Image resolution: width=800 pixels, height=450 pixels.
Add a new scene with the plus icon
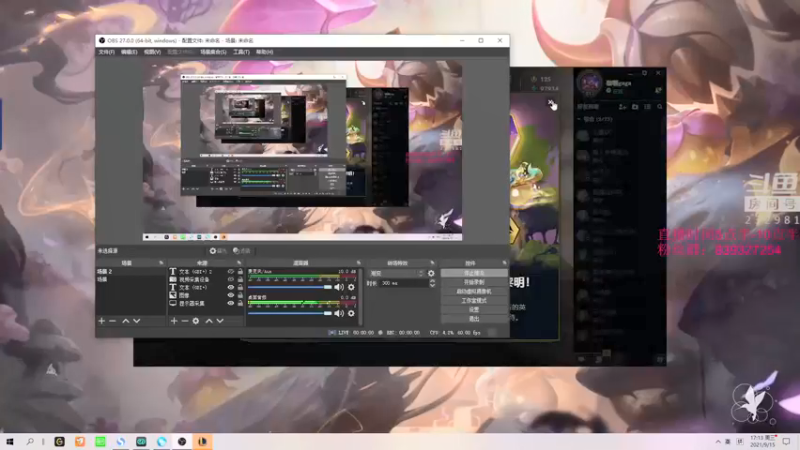click(x=102, y=321)
